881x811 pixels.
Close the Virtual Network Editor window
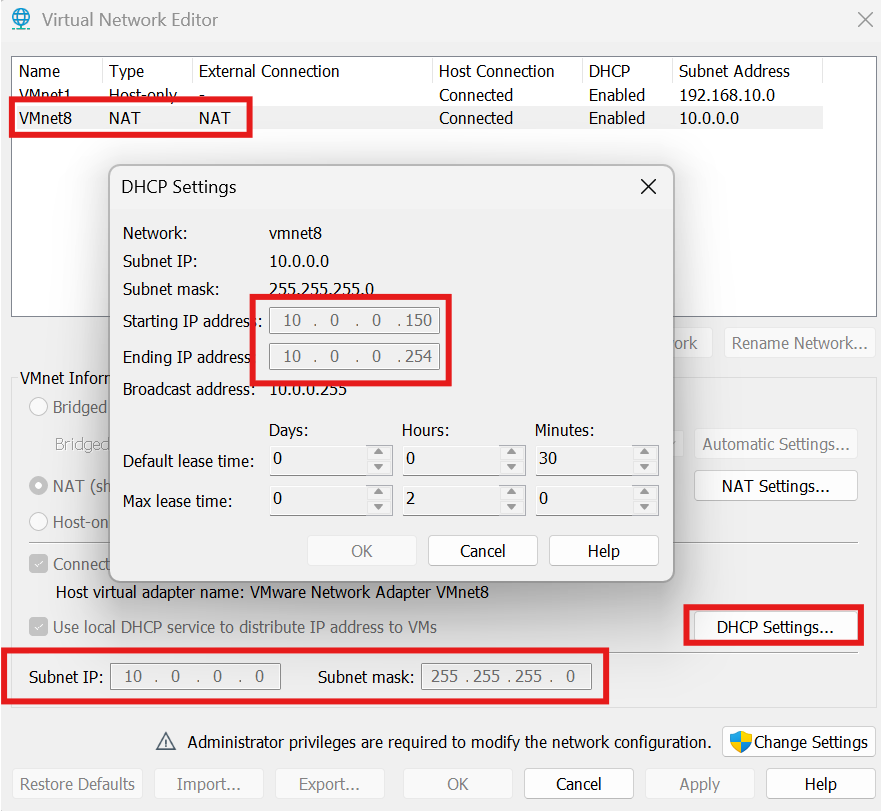(x=865, y=20)
